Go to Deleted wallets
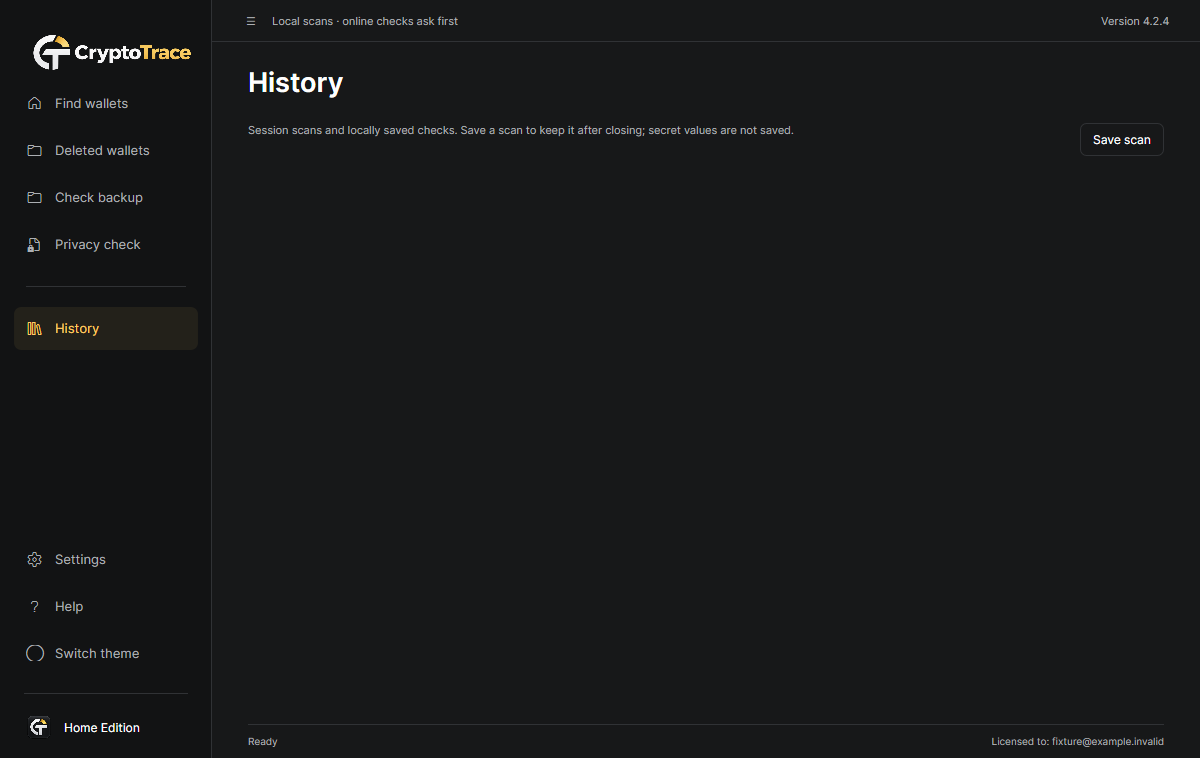 (106, 150)
